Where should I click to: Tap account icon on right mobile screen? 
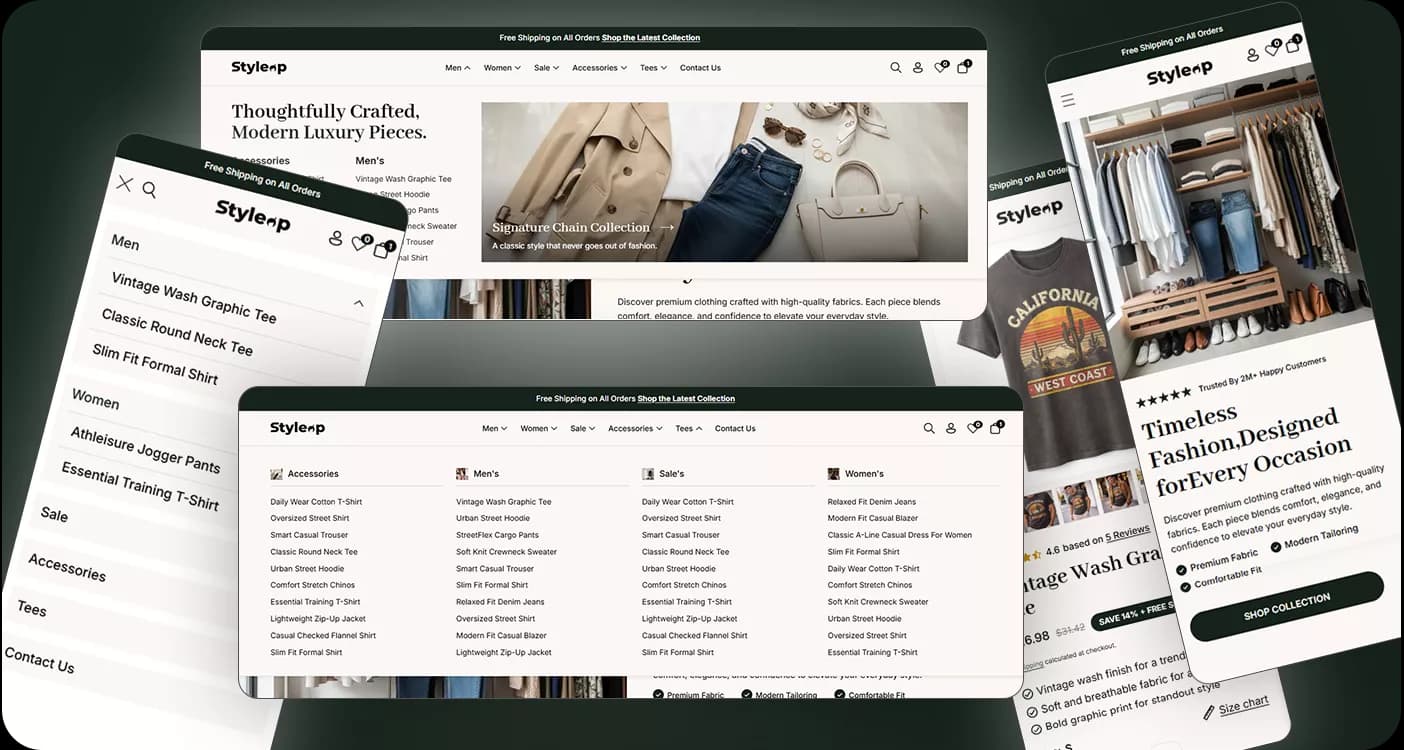click(x=1252, y=56)
